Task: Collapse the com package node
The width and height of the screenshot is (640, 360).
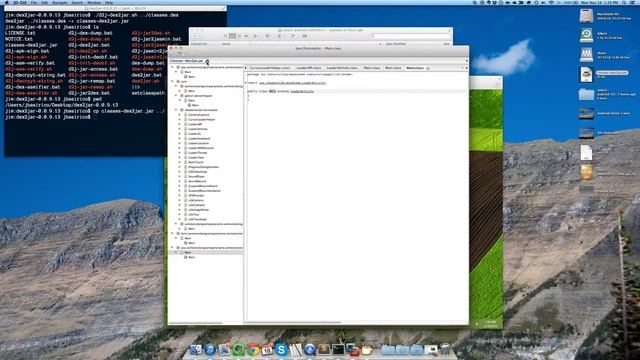Action: (x=172, y=82)
